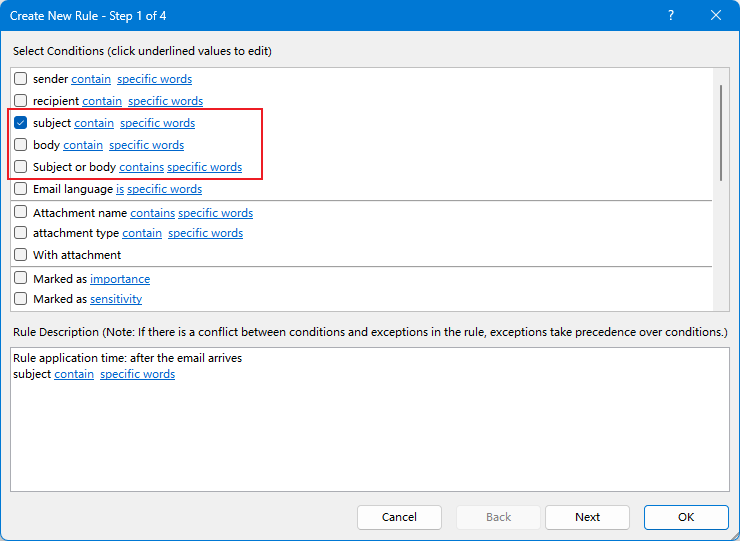This screenshot has height=541, width=740.
Task: Tick the Subject or body checkbox
Action: coord(20,167)
